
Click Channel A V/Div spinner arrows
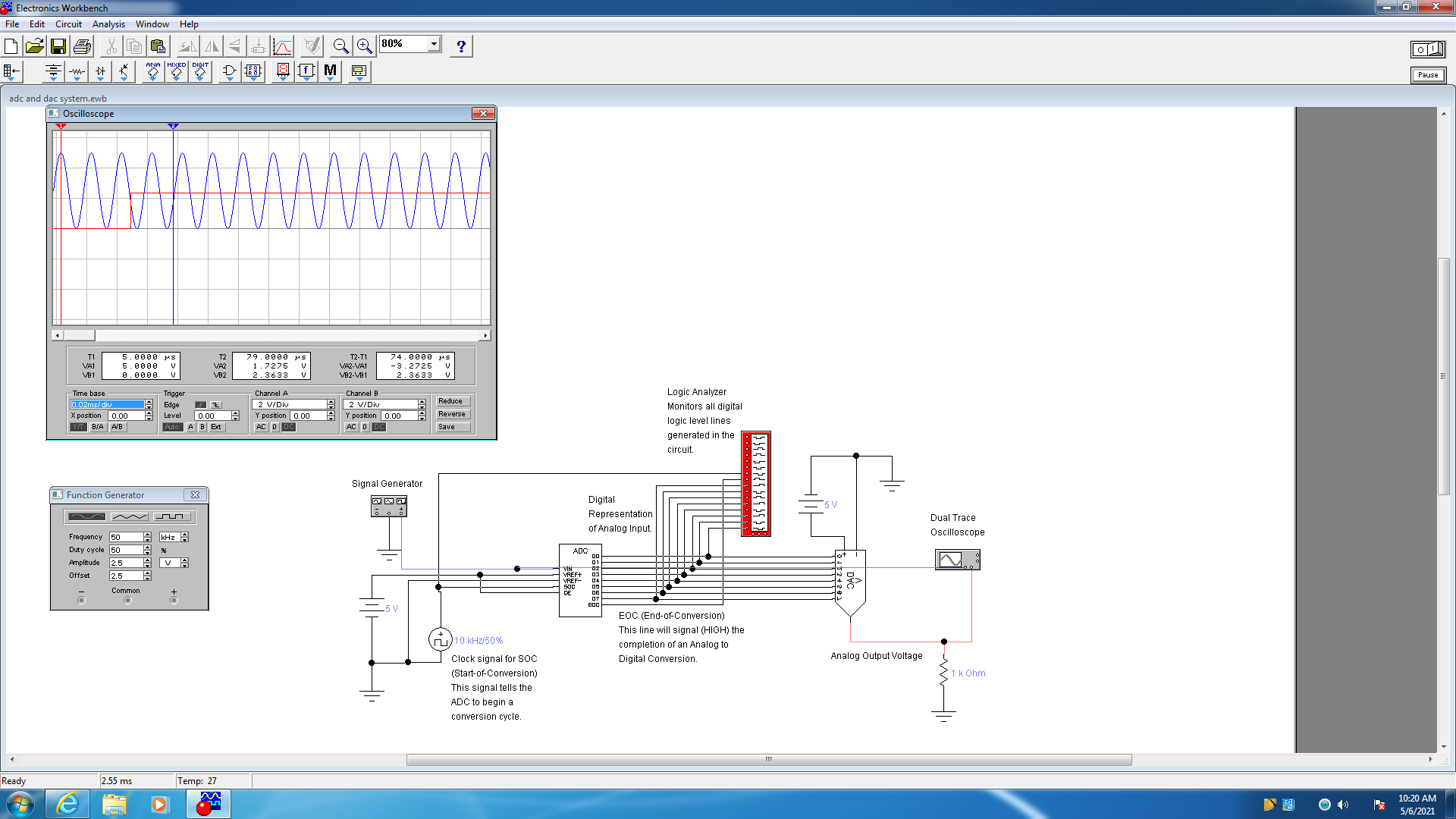pos(331,405)
